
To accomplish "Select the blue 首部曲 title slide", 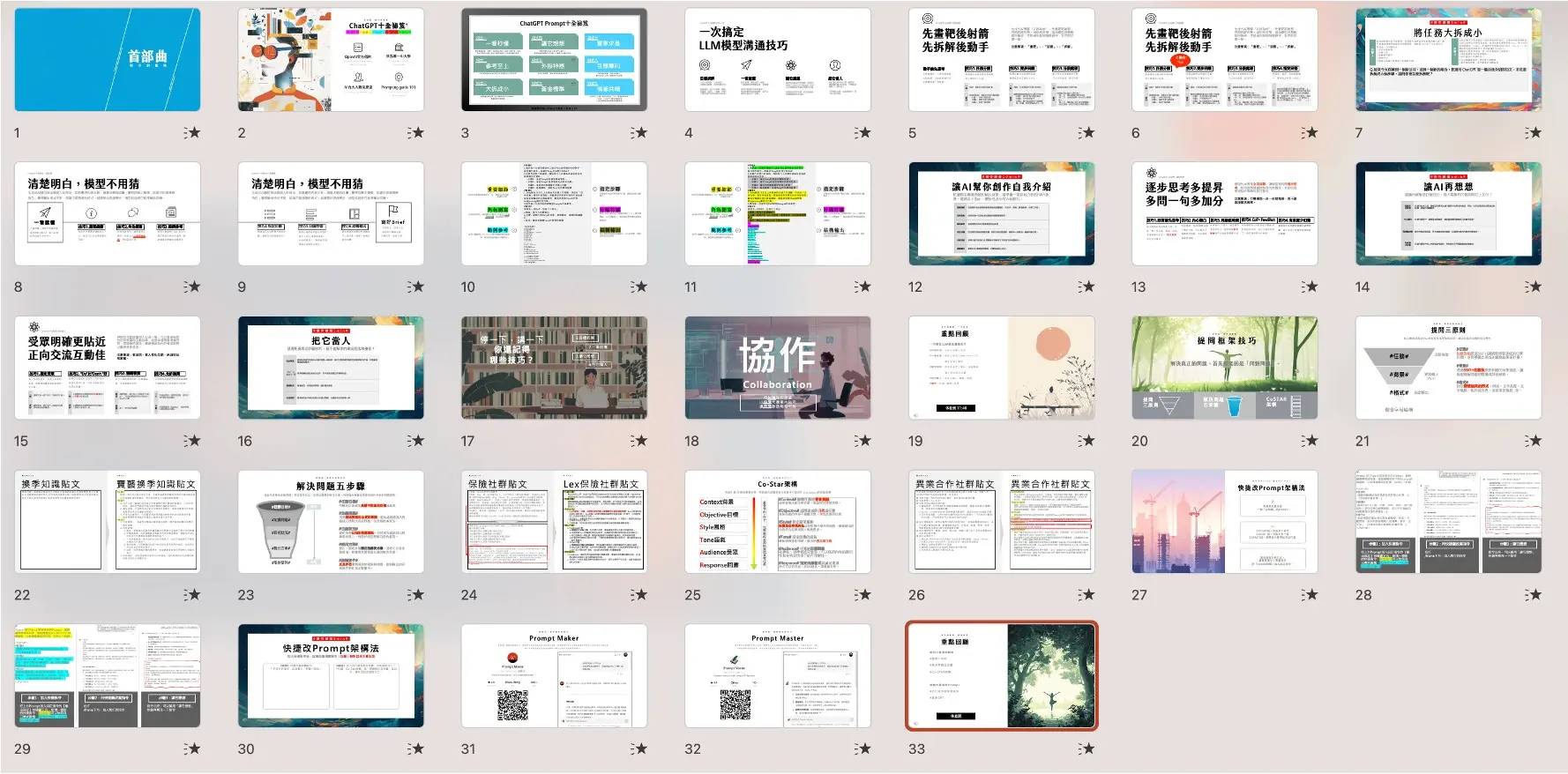I will (x=108, y=60).
